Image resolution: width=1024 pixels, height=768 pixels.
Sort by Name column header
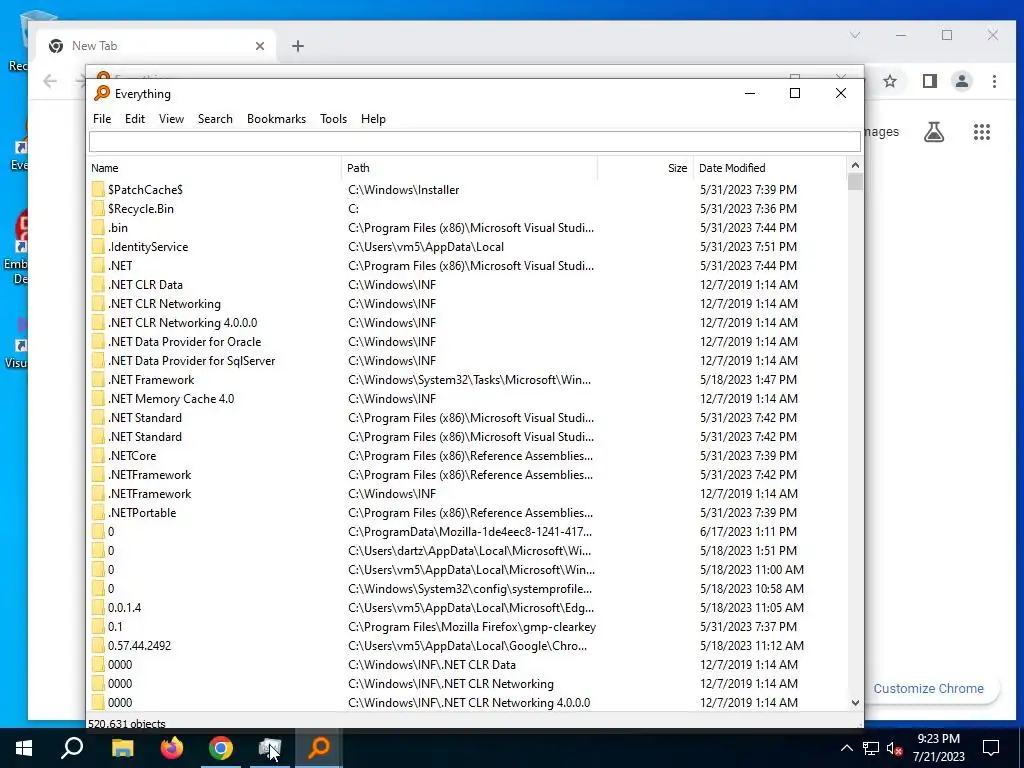[214, 168]
